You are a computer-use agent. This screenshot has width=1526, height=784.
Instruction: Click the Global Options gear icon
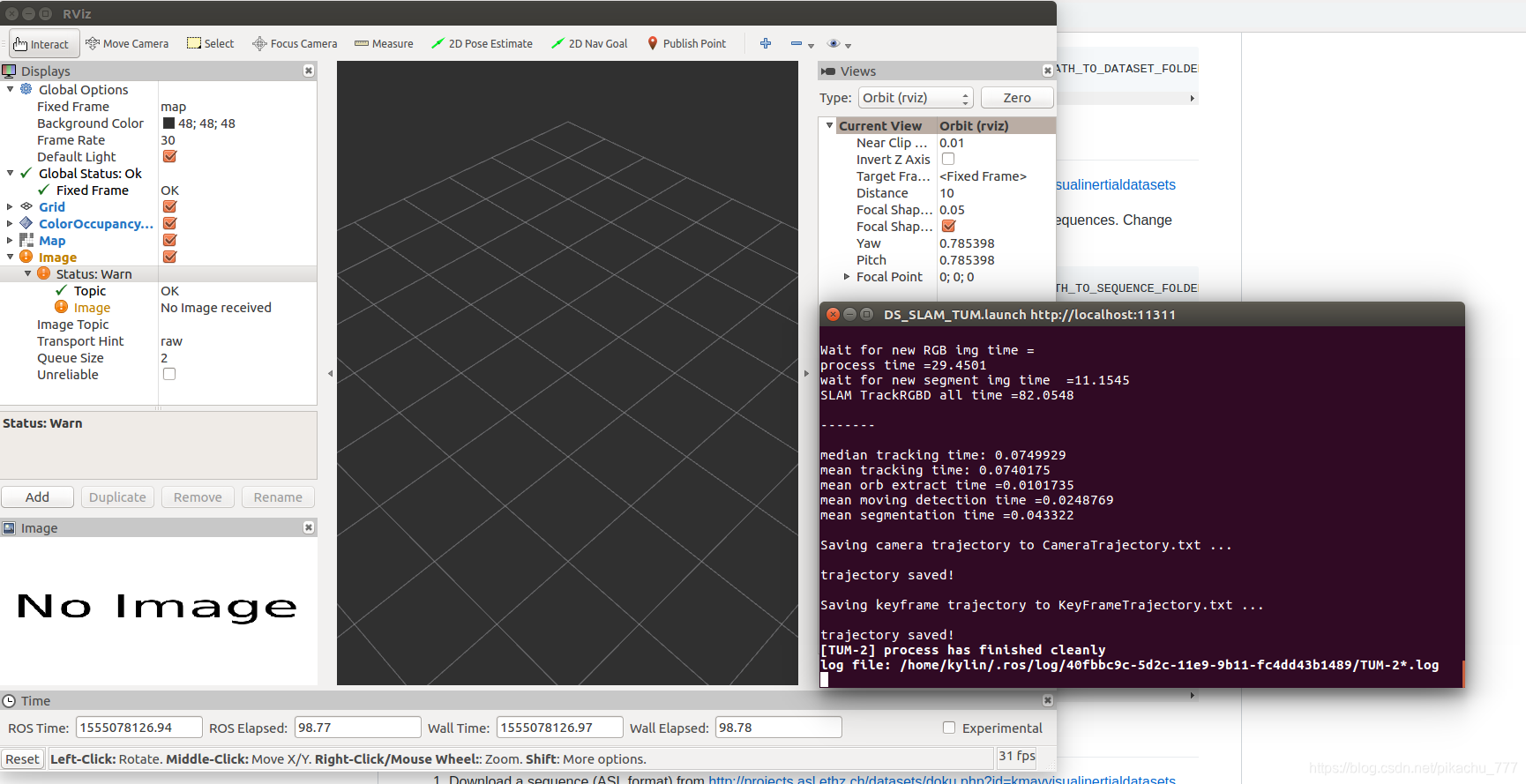coord(26,89)
